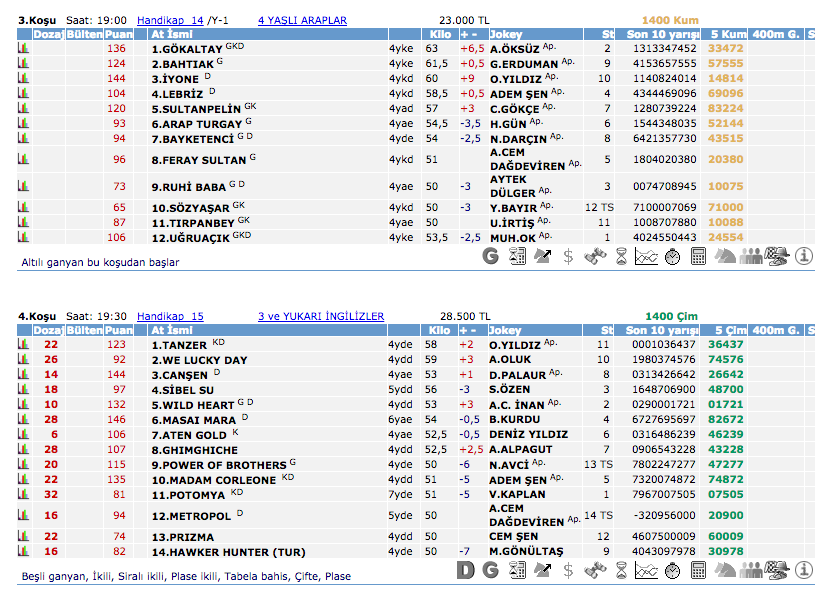Open the line graph icon under race 4
834x603 pixels.
pyautogui.click(x=646, y=571)
